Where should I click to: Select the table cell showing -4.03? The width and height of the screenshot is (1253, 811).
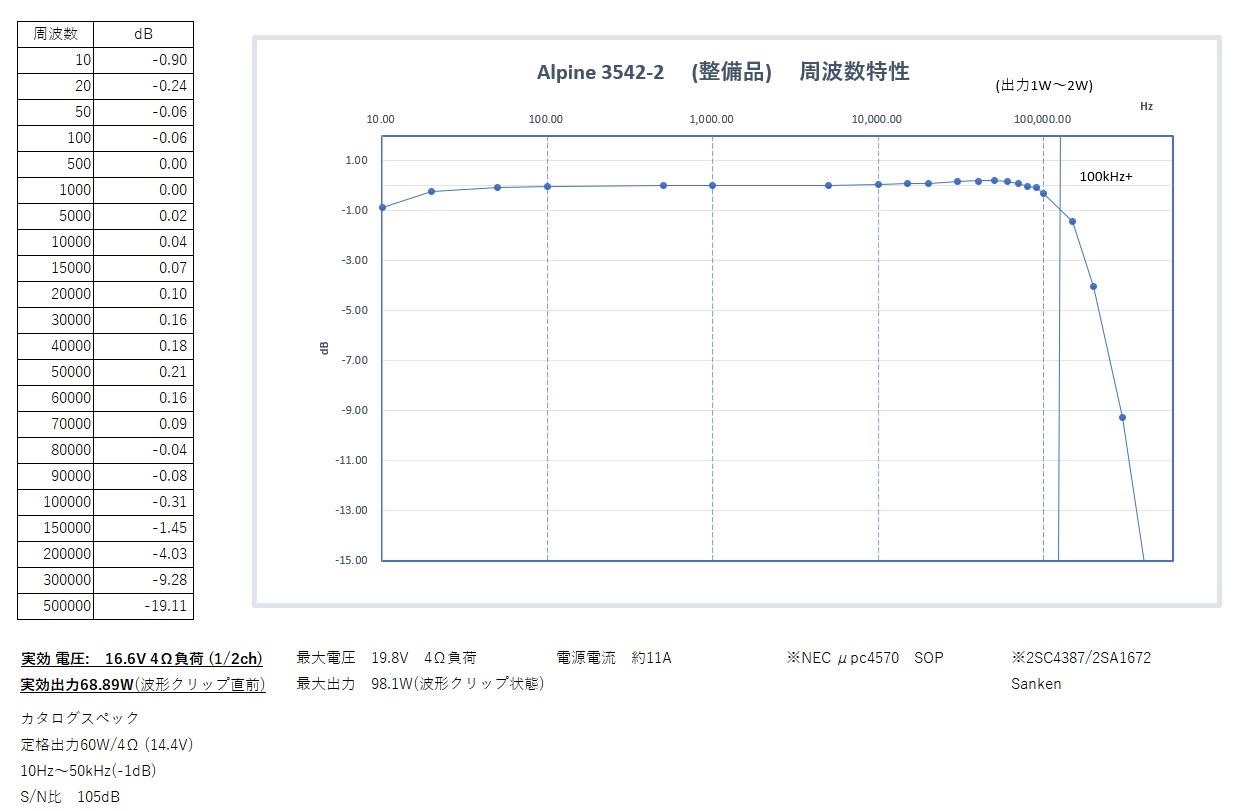[143, 554]
